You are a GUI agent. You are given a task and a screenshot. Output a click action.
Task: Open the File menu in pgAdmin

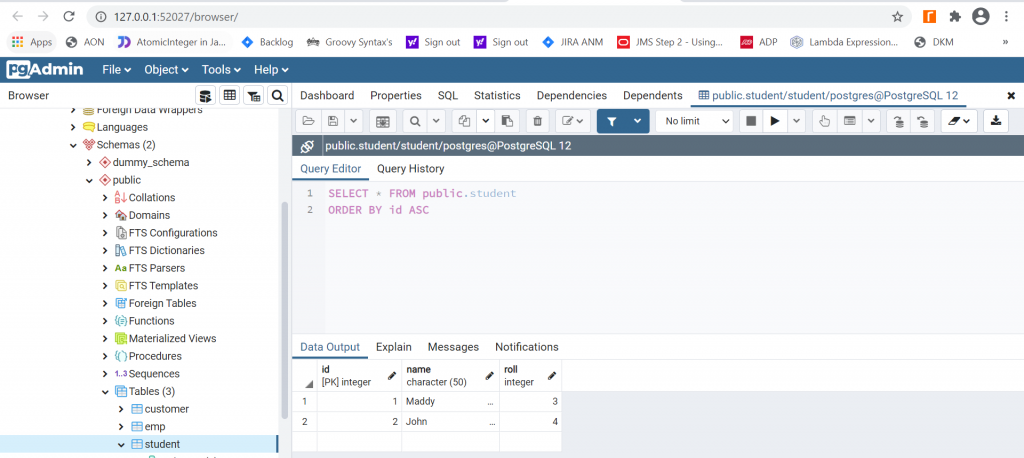[116, 70]
